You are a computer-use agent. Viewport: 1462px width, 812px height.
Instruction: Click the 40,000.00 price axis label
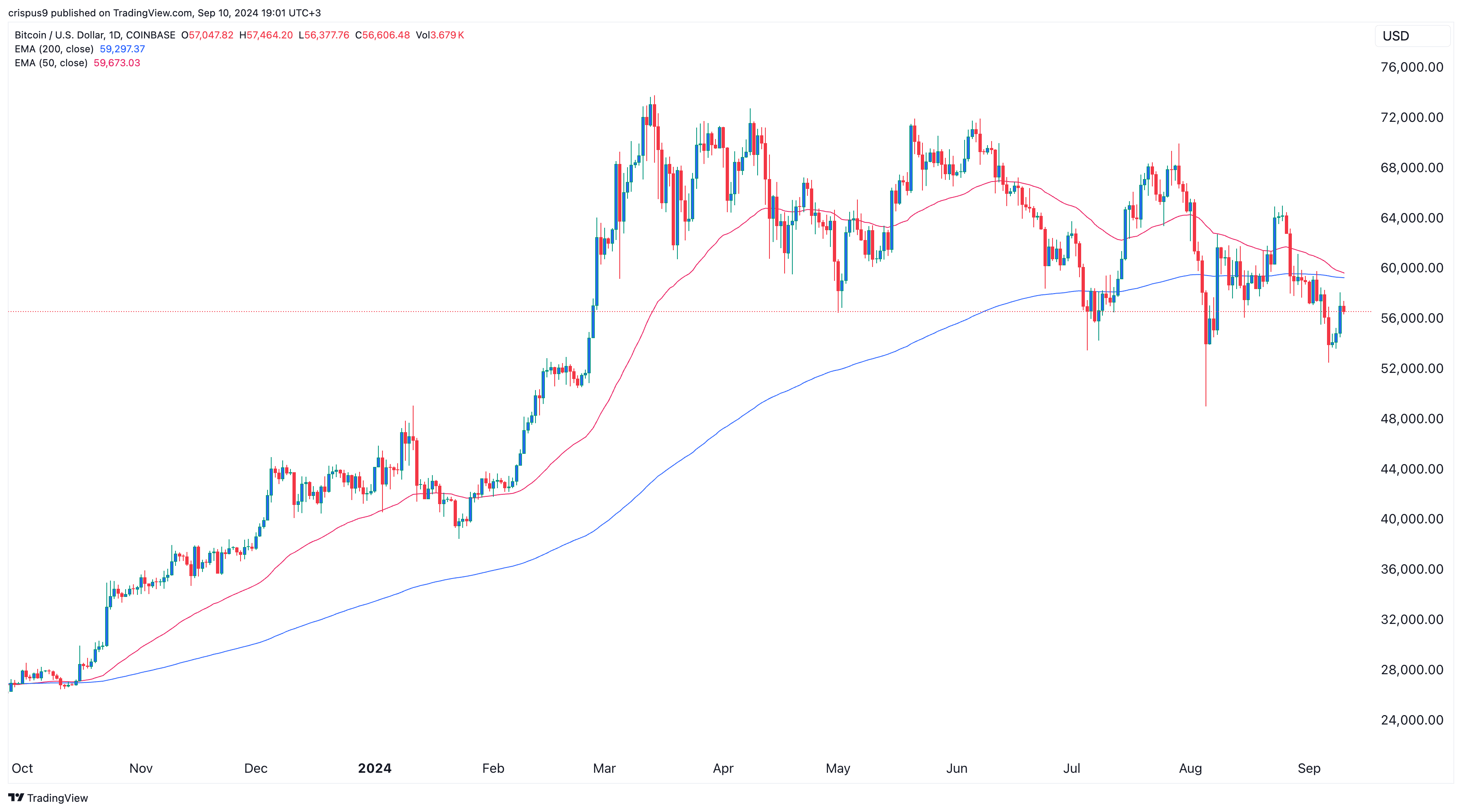1412,518
